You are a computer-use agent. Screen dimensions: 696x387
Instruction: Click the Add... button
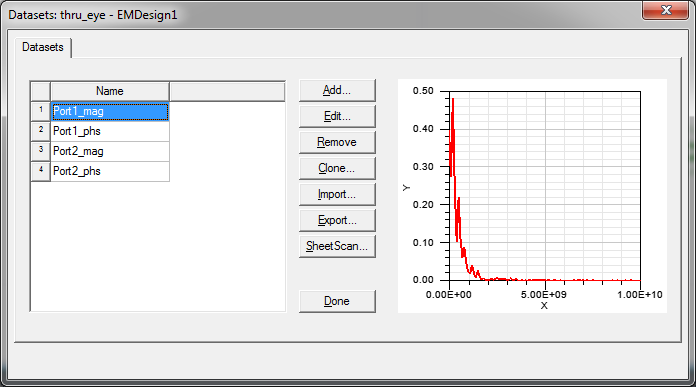coord(337,91)
